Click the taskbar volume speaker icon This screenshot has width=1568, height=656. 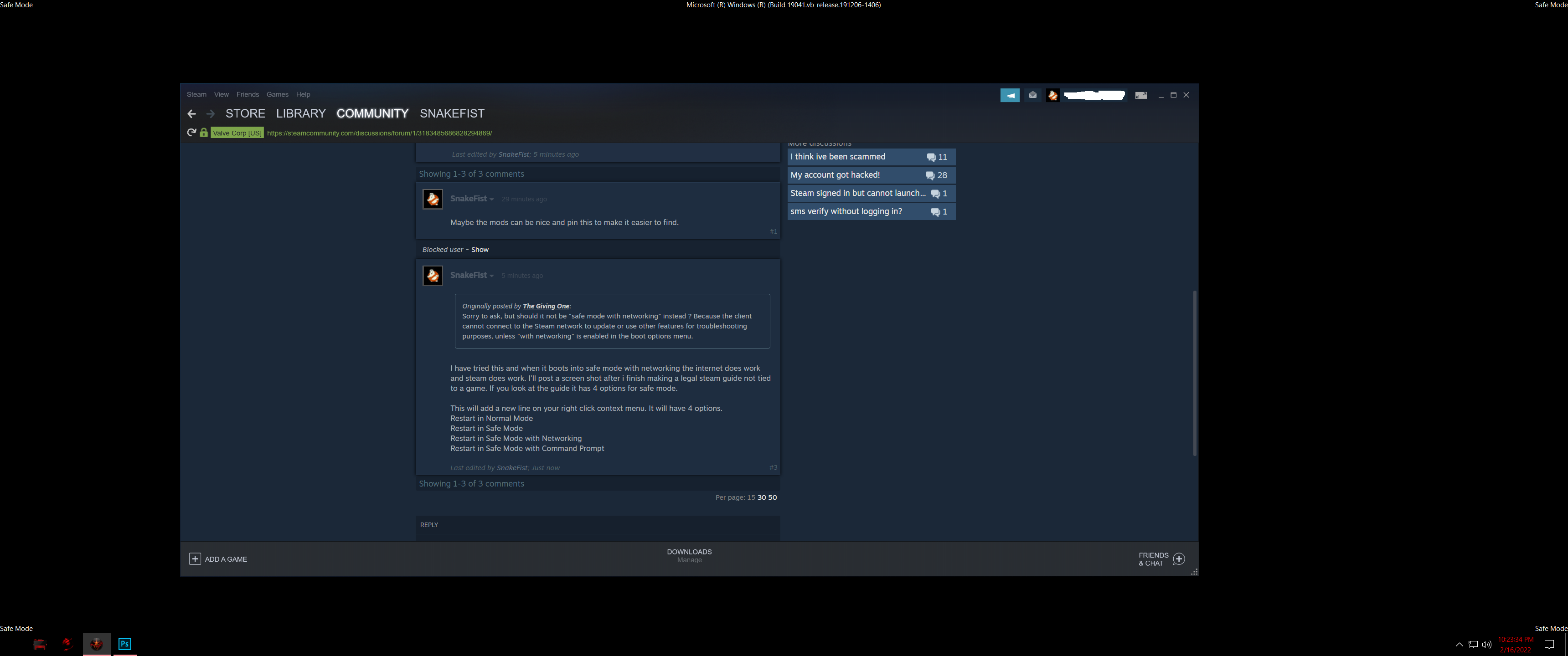[1486, 645]
